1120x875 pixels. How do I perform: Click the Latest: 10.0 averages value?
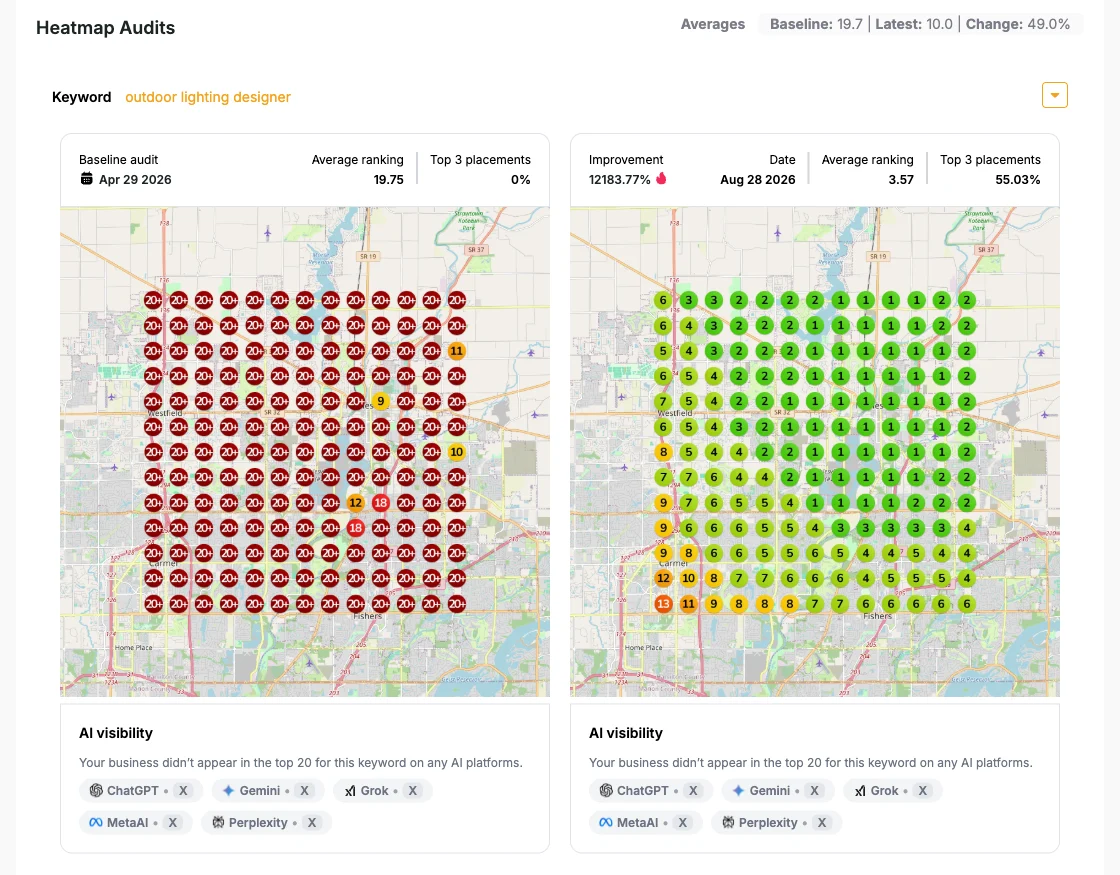point(914,24)
